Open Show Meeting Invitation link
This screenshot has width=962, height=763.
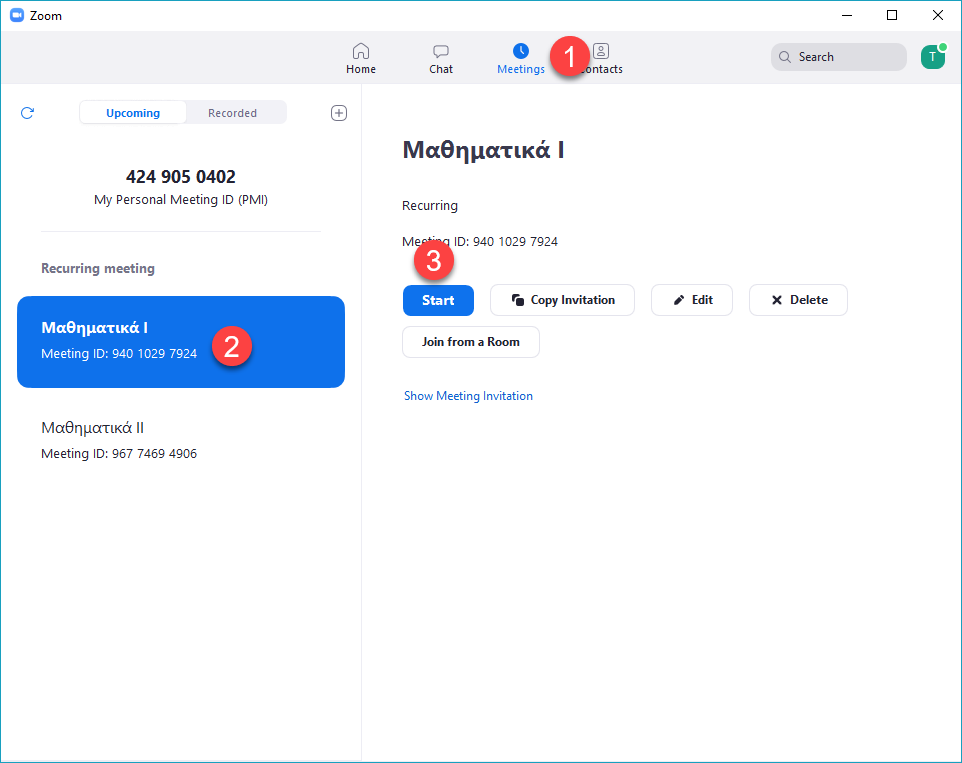click(x=468, y=396)
